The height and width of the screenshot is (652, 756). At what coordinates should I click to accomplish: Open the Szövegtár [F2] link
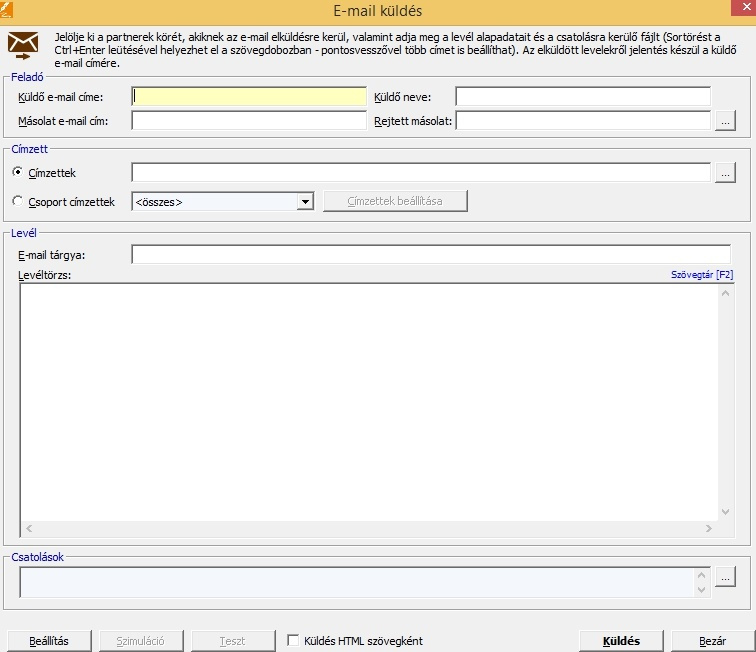pyautogui.click(x=703, y=275)
